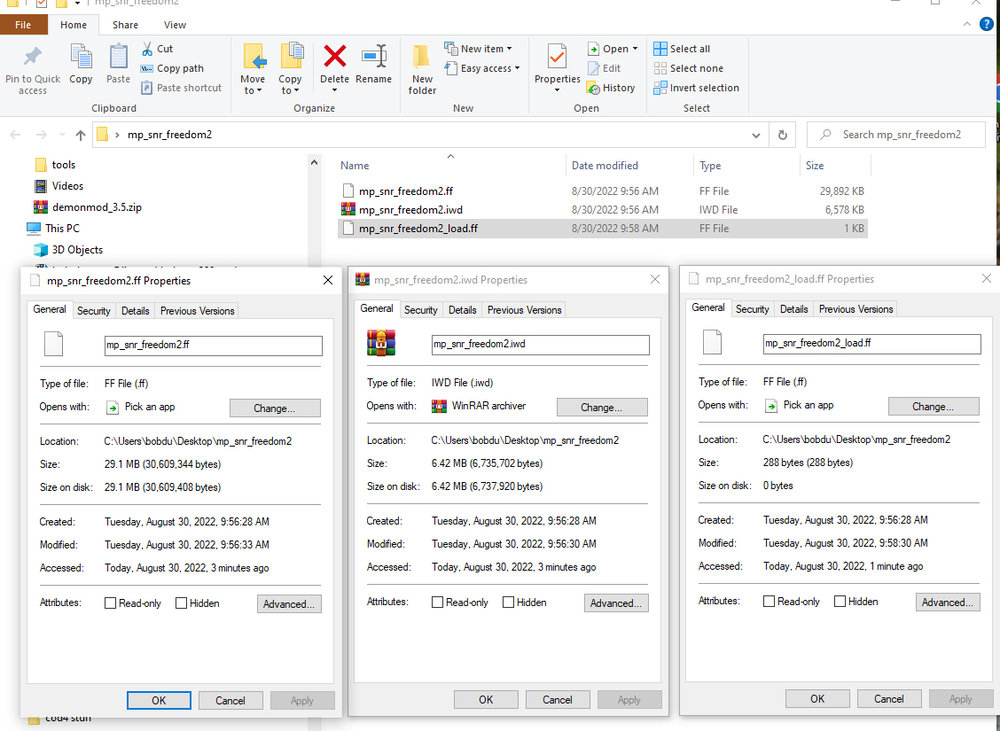Click Refresh button next to address bar
Viewport: 1000px width, 731px height.
tap(783, 135)
